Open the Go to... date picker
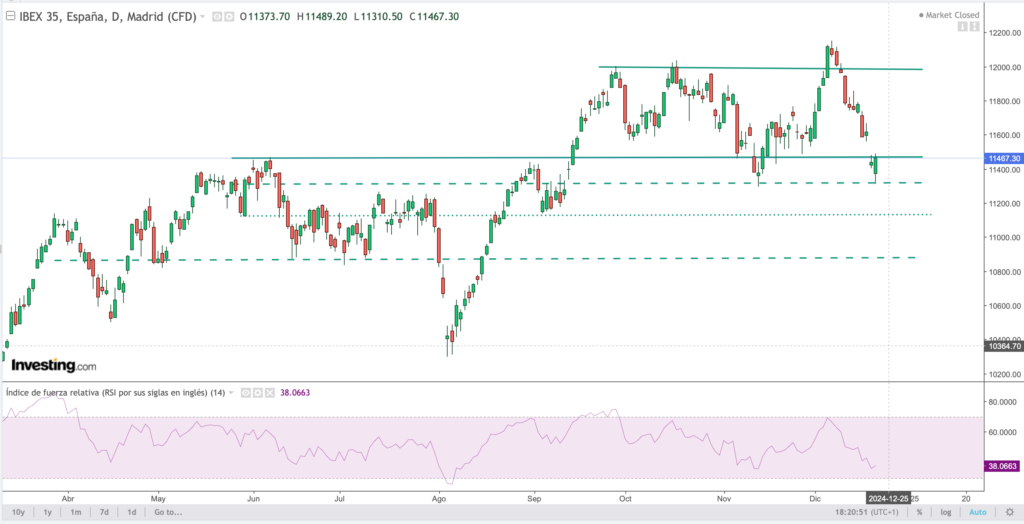Viewport: 1024px width, 524px height. (167, 512)
